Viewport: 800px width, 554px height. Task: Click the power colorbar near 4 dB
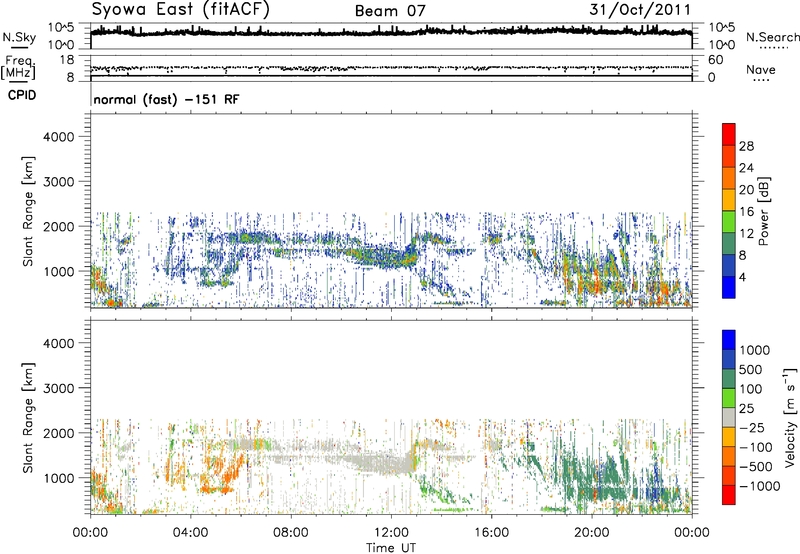tap(729, 278)
